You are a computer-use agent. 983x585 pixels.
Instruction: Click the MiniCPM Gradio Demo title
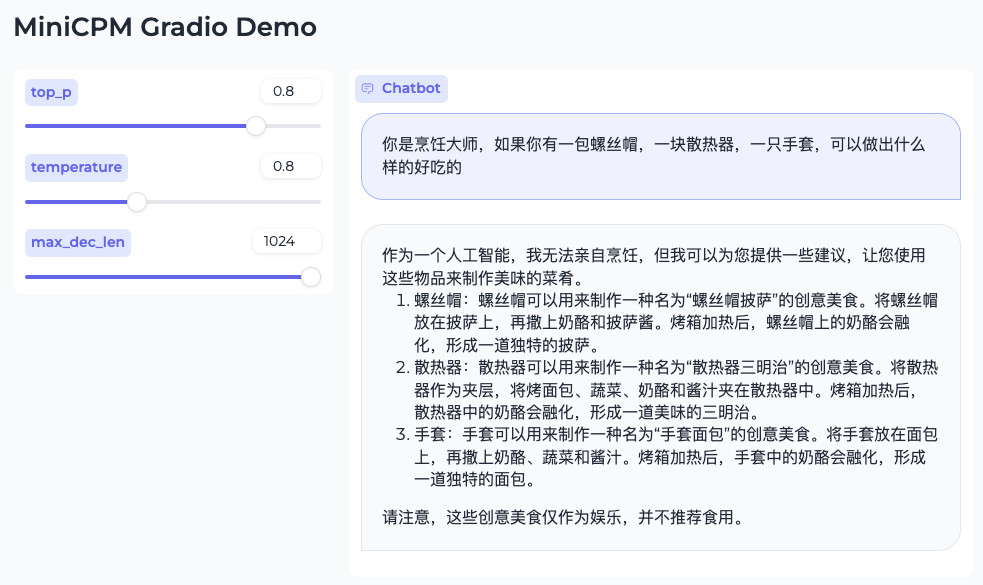pos(165,27)
